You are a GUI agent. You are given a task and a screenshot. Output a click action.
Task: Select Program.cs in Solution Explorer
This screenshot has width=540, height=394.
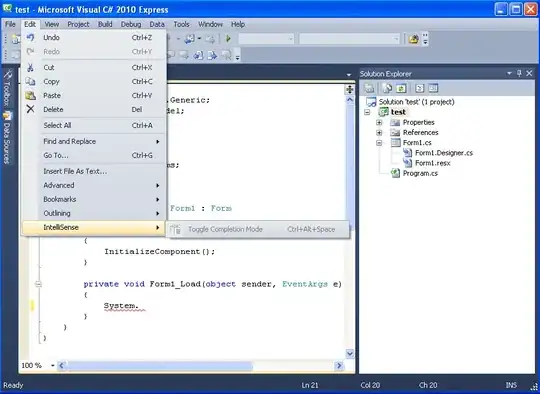tap(420, 173)
